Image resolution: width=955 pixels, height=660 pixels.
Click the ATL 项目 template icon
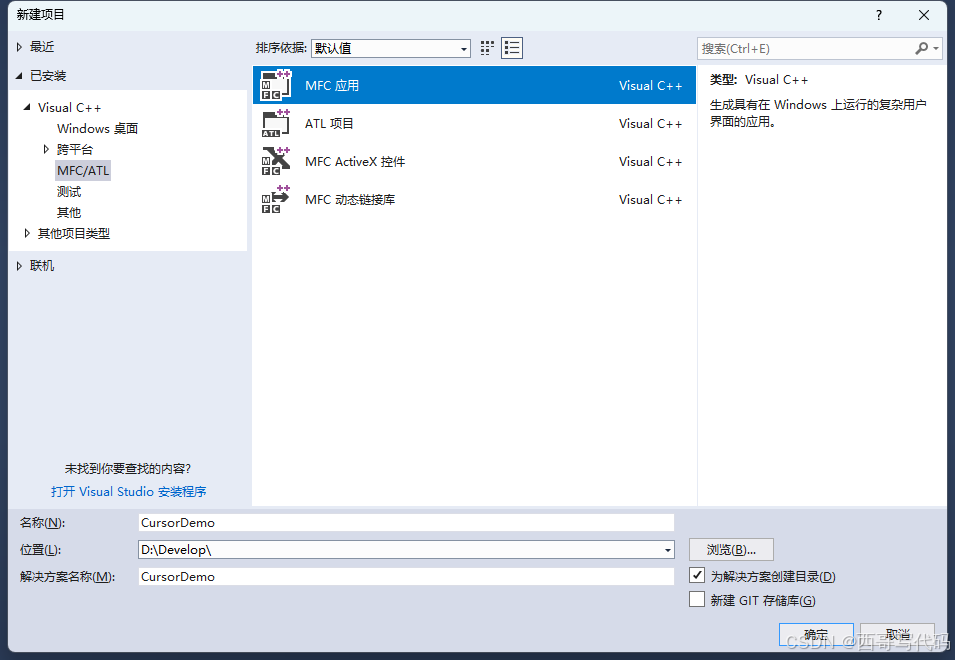275,124
